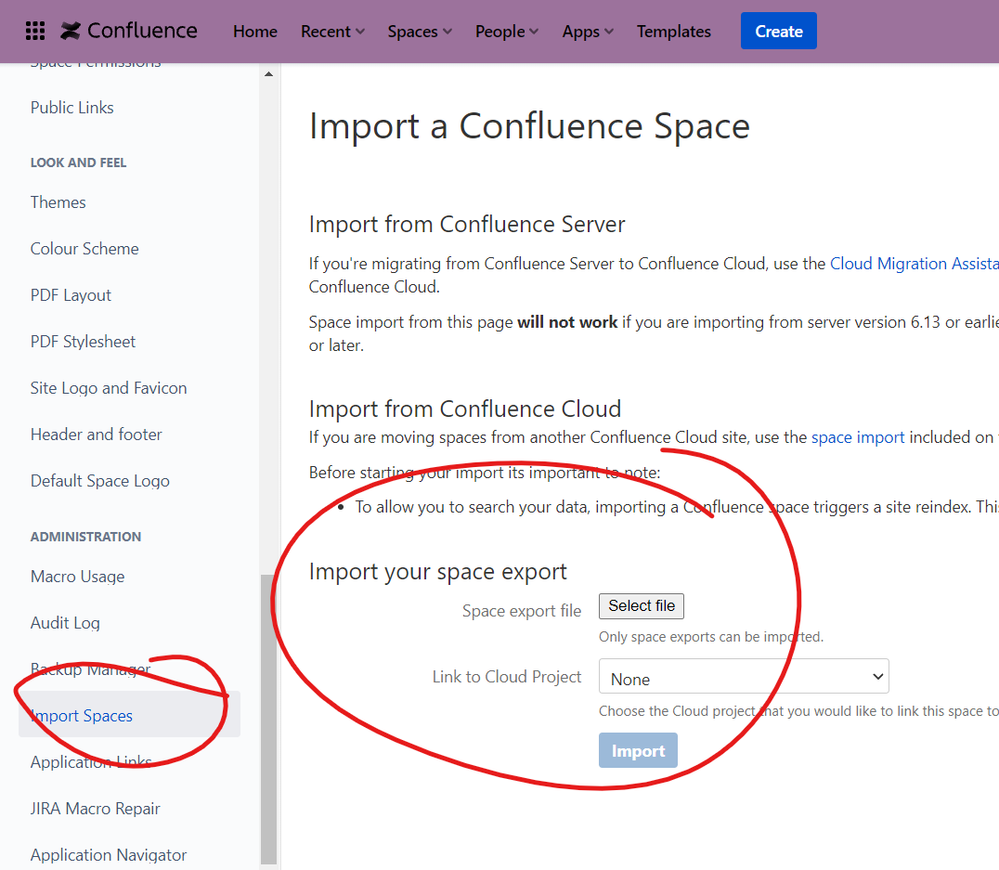The image size is (999, 870).
Task: Open JIRA Macro Repair settings
Action: coord(95,808)
